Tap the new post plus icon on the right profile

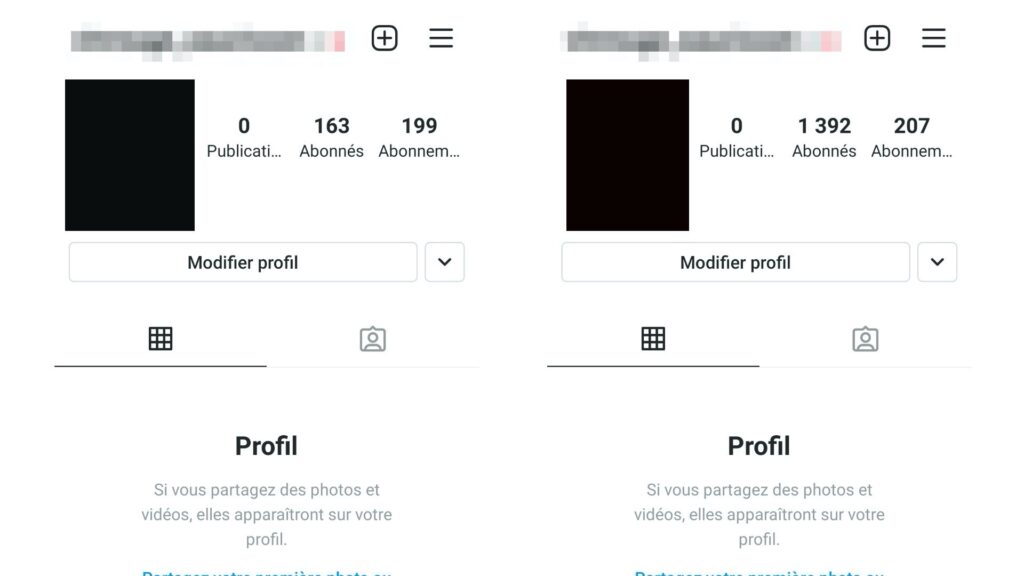877,38
